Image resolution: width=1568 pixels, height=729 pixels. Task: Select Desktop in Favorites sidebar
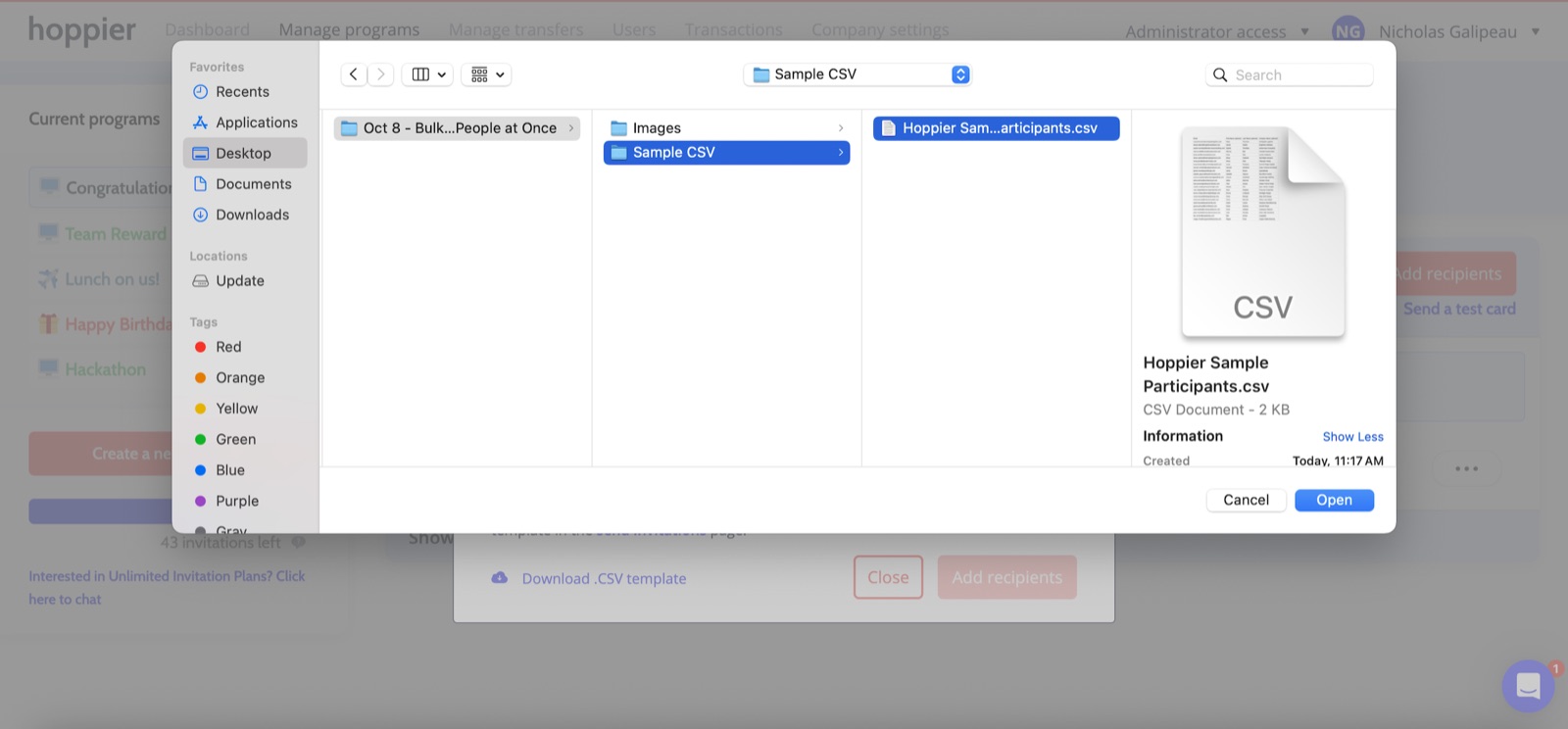click(x=244, y=153)
